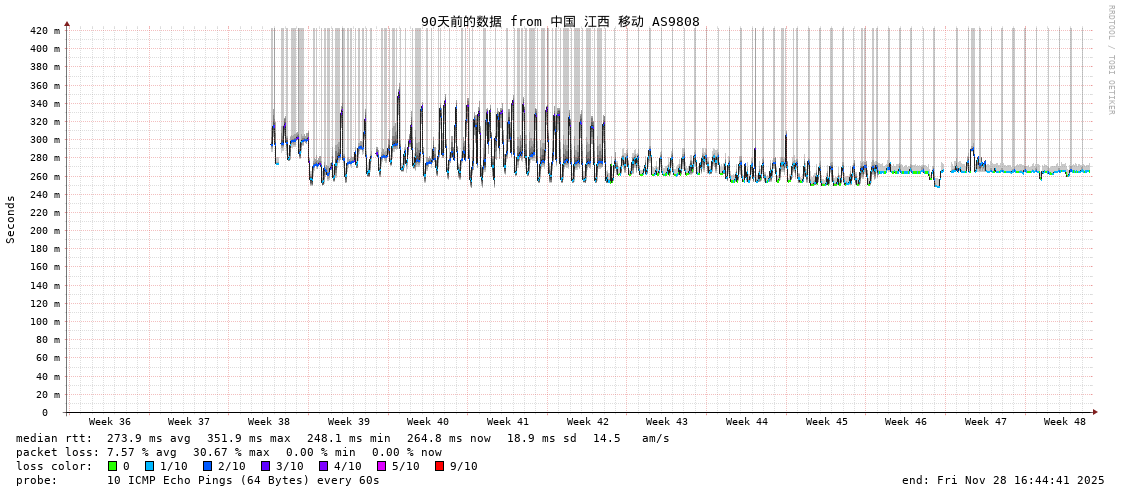Click the 200 m y-axis tick label
1121x494 pixels.
click(x=44, y=230)
